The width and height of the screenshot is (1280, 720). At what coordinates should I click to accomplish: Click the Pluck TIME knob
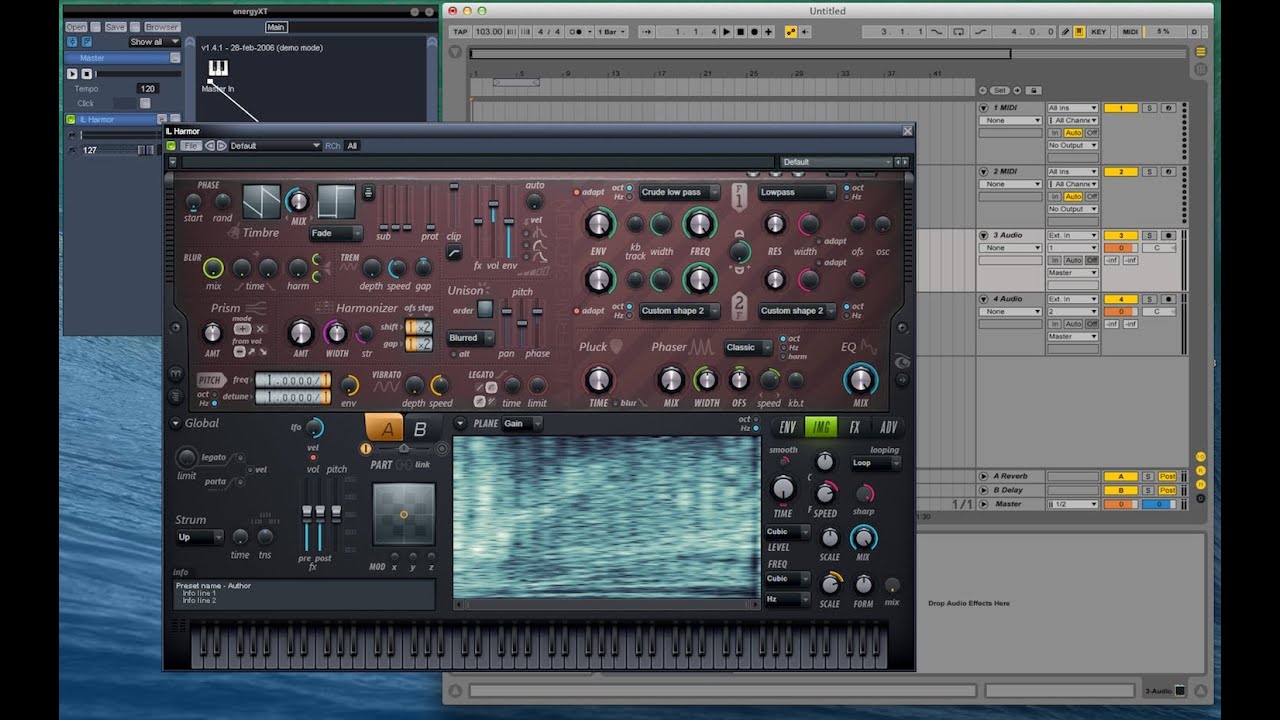pos(598,380)
